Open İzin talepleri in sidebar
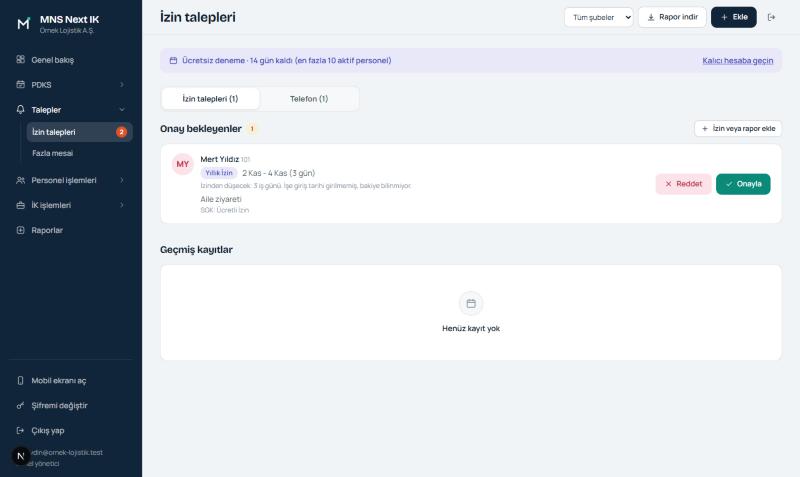 80,132
